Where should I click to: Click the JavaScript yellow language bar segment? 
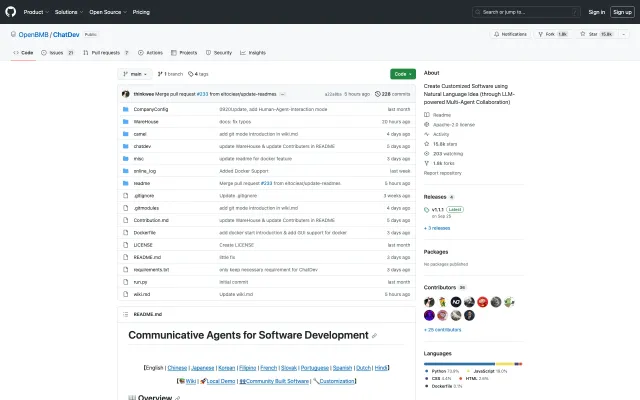coord(505,364)
